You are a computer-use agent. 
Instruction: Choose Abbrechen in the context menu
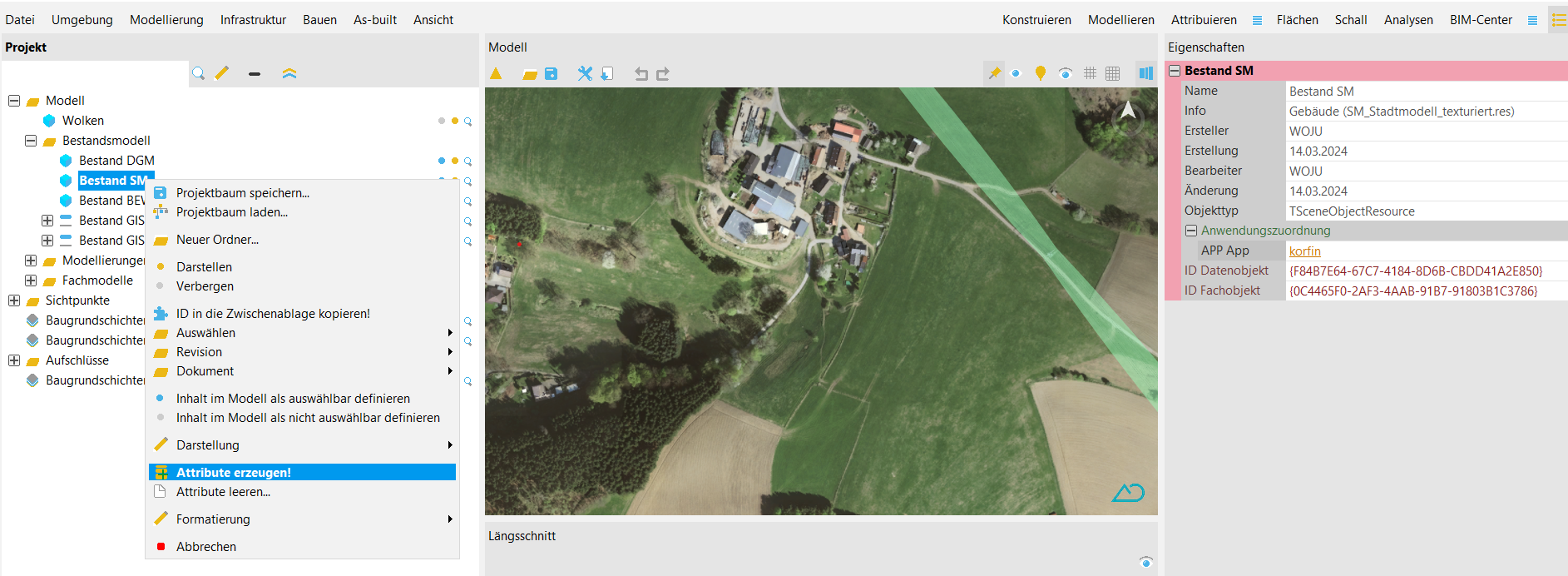(206, 547)
